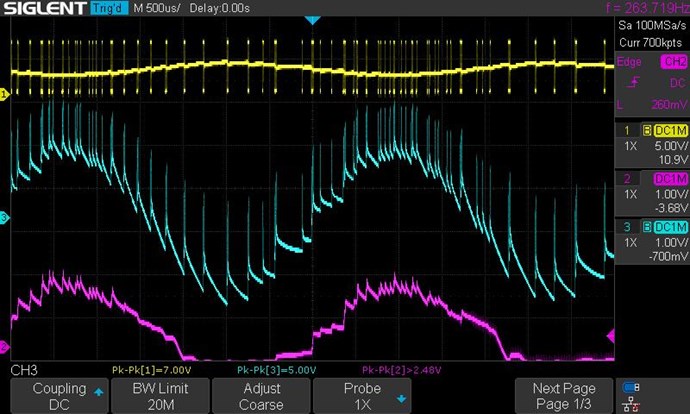Open the Probe 1X dropdown
690x414 pixels.
pos(362,396)
